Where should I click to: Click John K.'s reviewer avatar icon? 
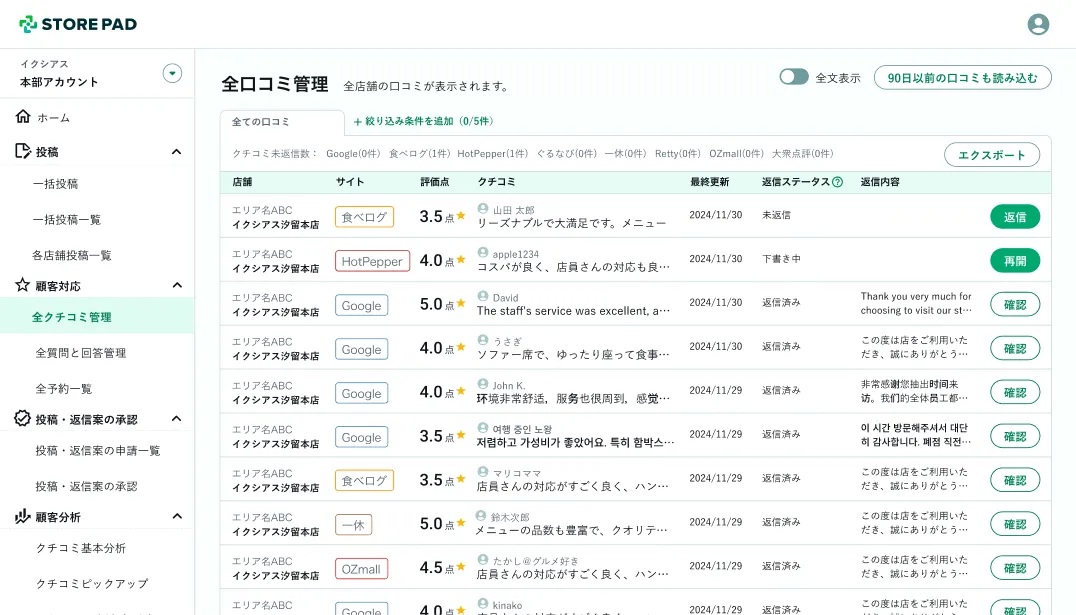point(483,384)
